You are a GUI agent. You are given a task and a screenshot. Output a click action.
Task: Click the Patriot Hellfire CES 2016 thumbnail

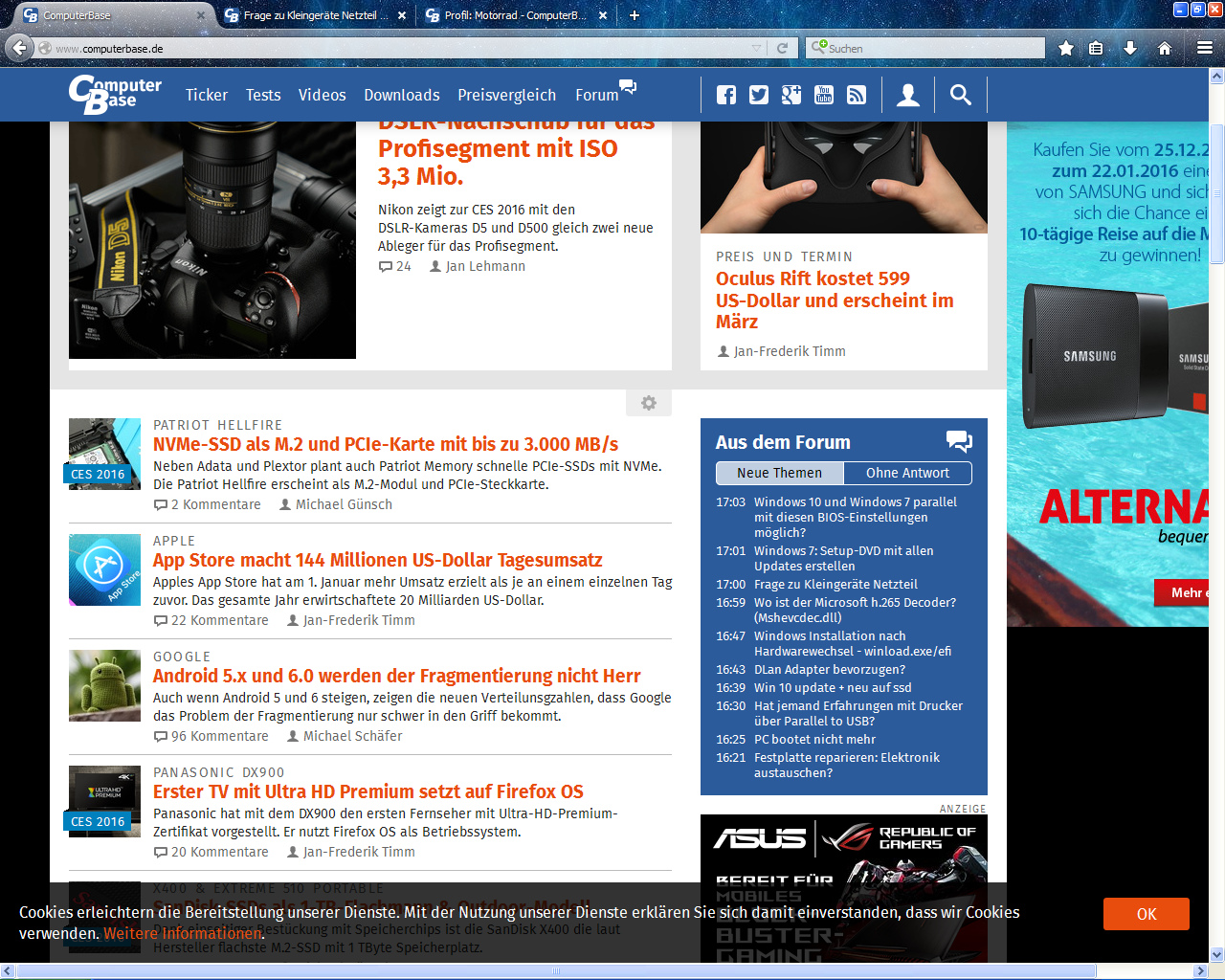click(105, 454)
